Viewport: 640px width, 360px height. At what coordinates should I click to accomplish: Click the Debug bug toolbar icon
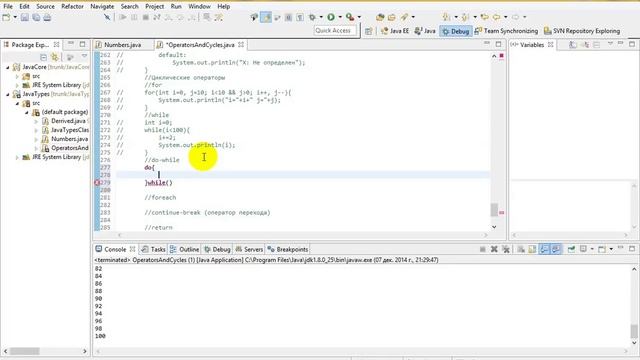click(x=312, y=17)
